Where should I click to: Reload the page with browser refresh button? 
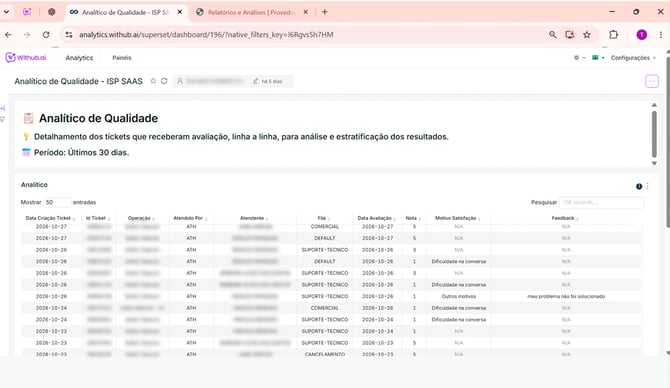pos(46,35)
